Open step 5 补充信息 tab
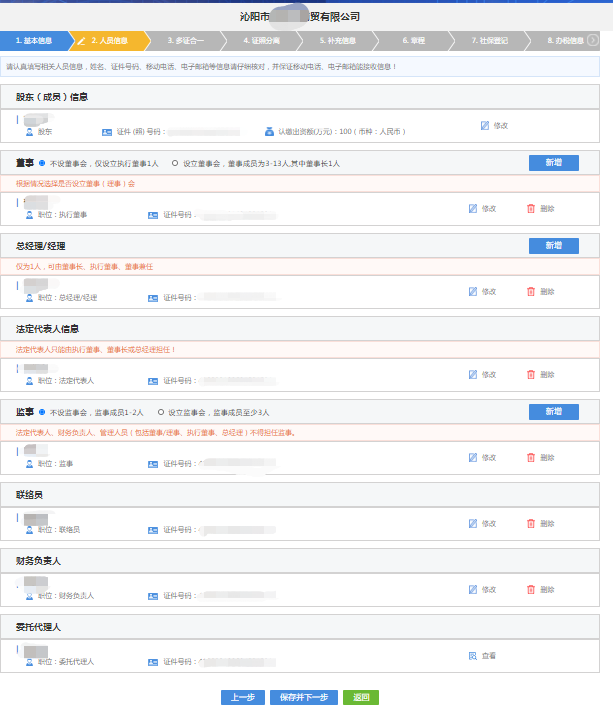613x715 pixels. (338, 41)
